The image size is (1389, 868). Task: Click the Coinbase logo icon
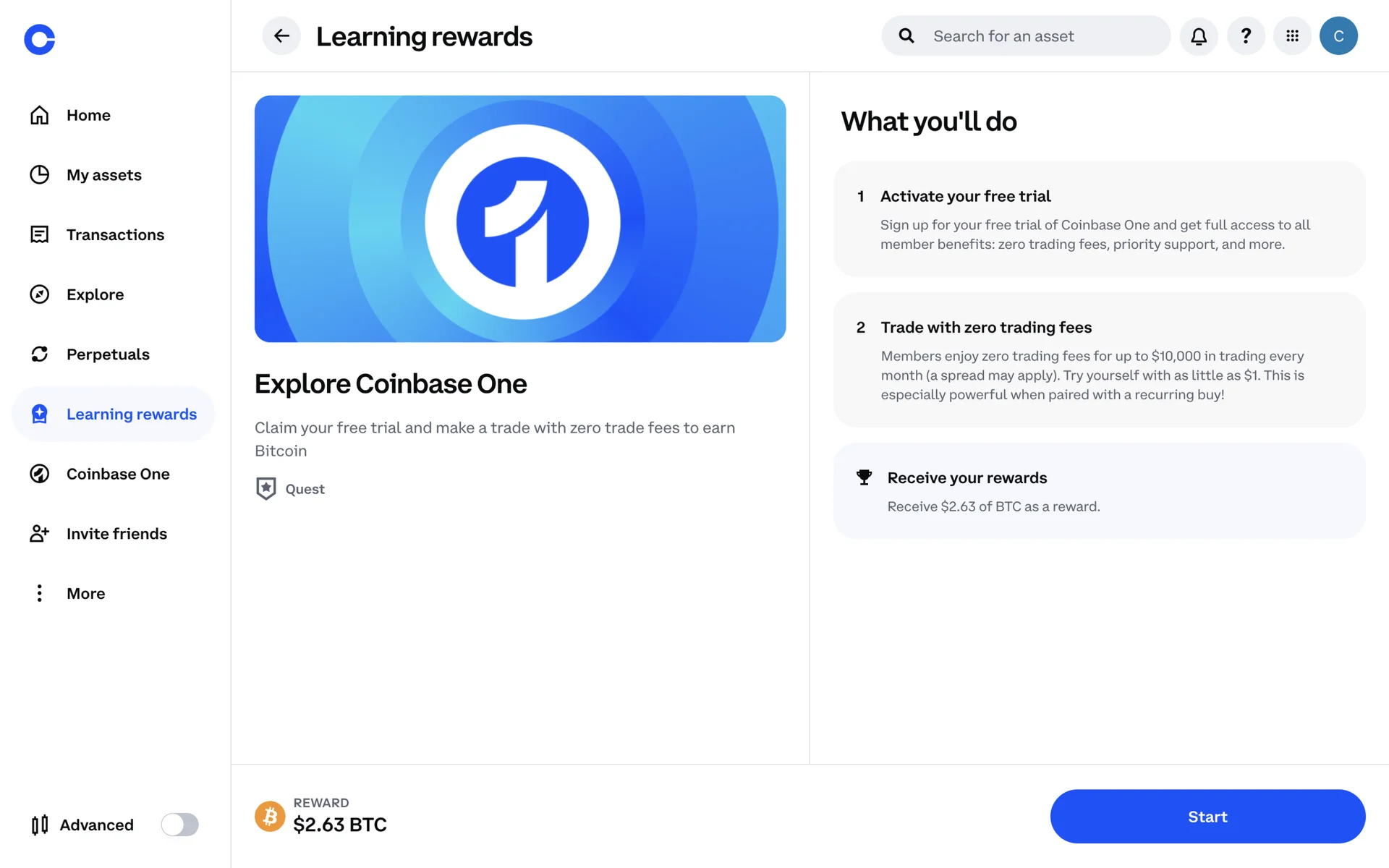tap(40, 39)
